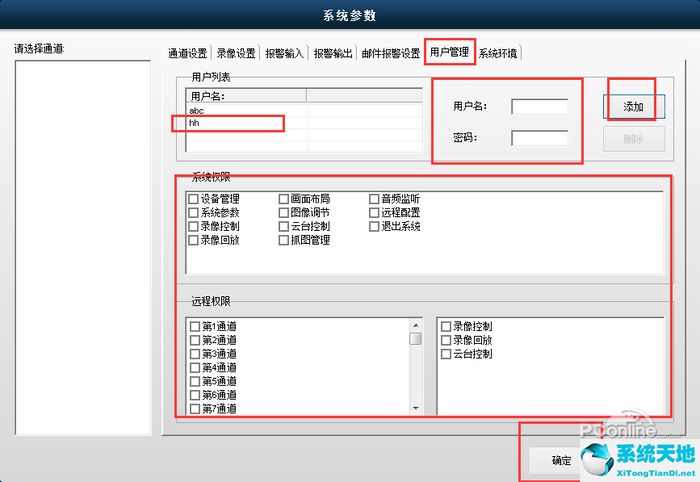Tick the 第1通道 checkbox

[195, 326]
